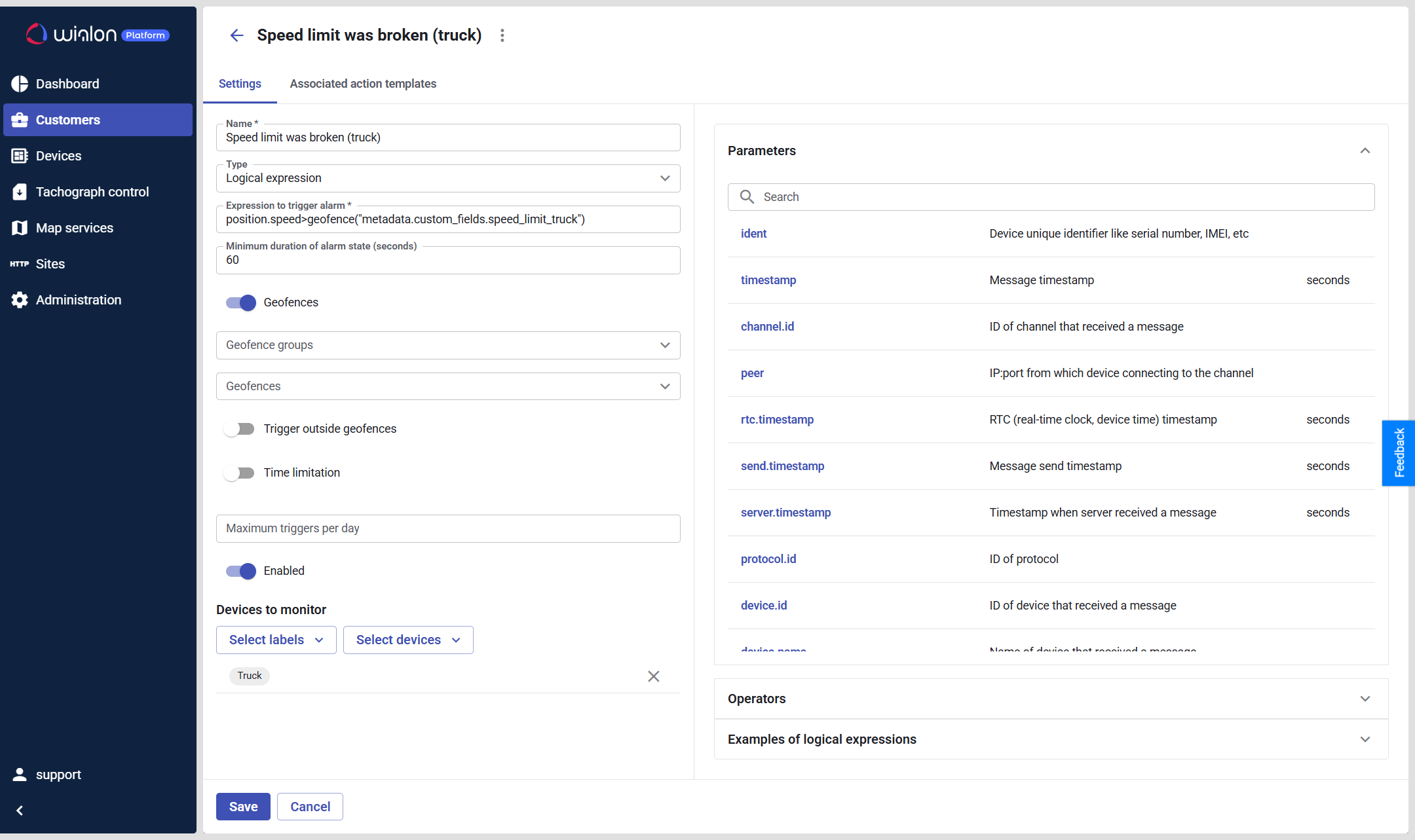
Task: Click the Map services map icon
Action: click(x=20, y=228)
